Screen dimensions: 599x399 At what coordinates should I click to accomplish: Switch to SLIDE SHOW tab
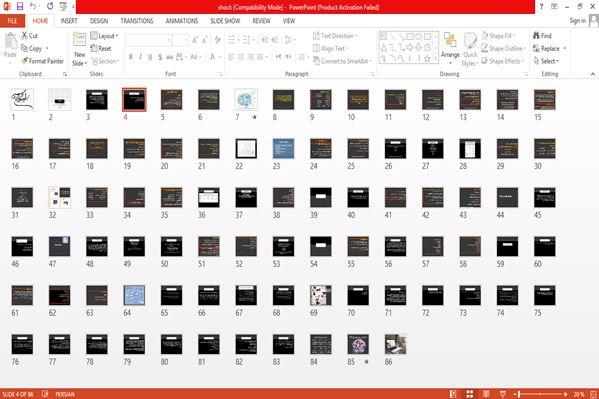(x=225, y=21)
